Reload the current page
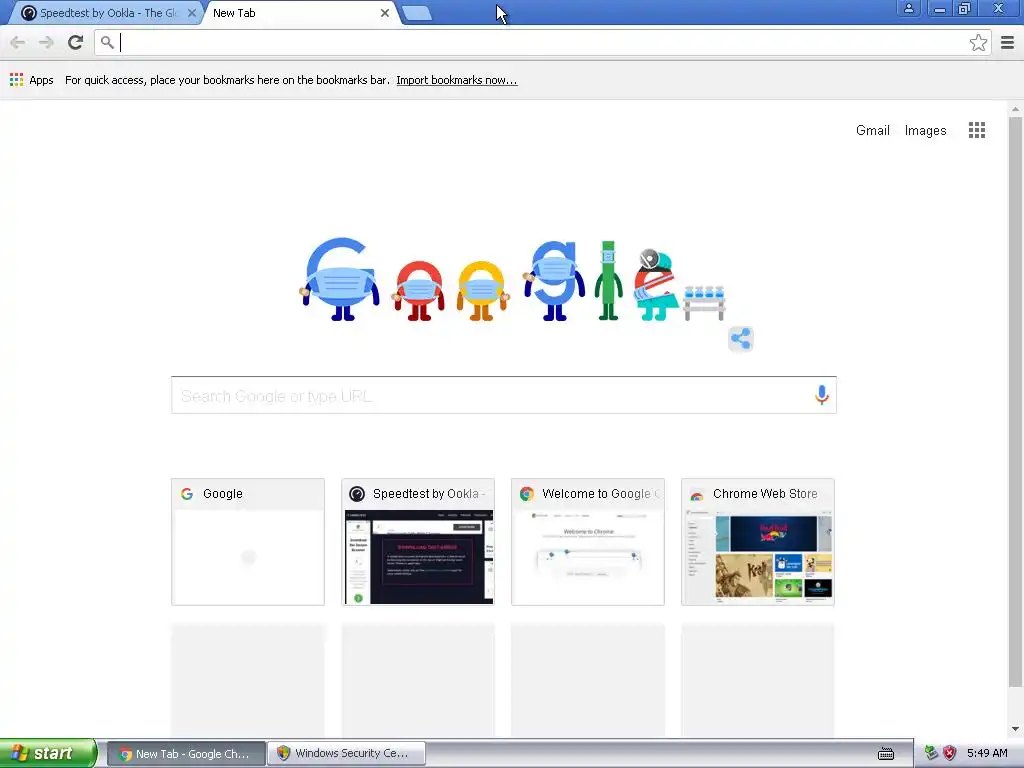Viewport: 1024px width, 768px height. click(x=75, y=43)
